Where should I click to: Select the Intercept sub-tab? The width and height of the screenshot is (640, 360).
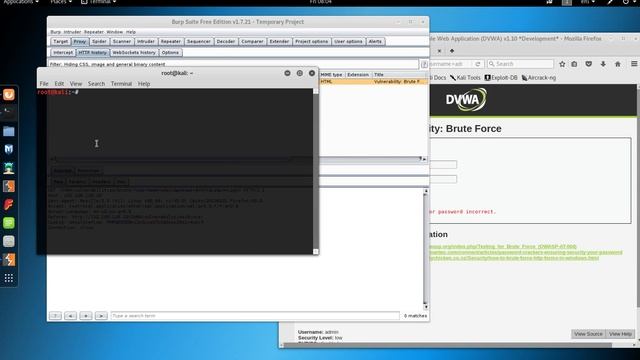[63, 53]
